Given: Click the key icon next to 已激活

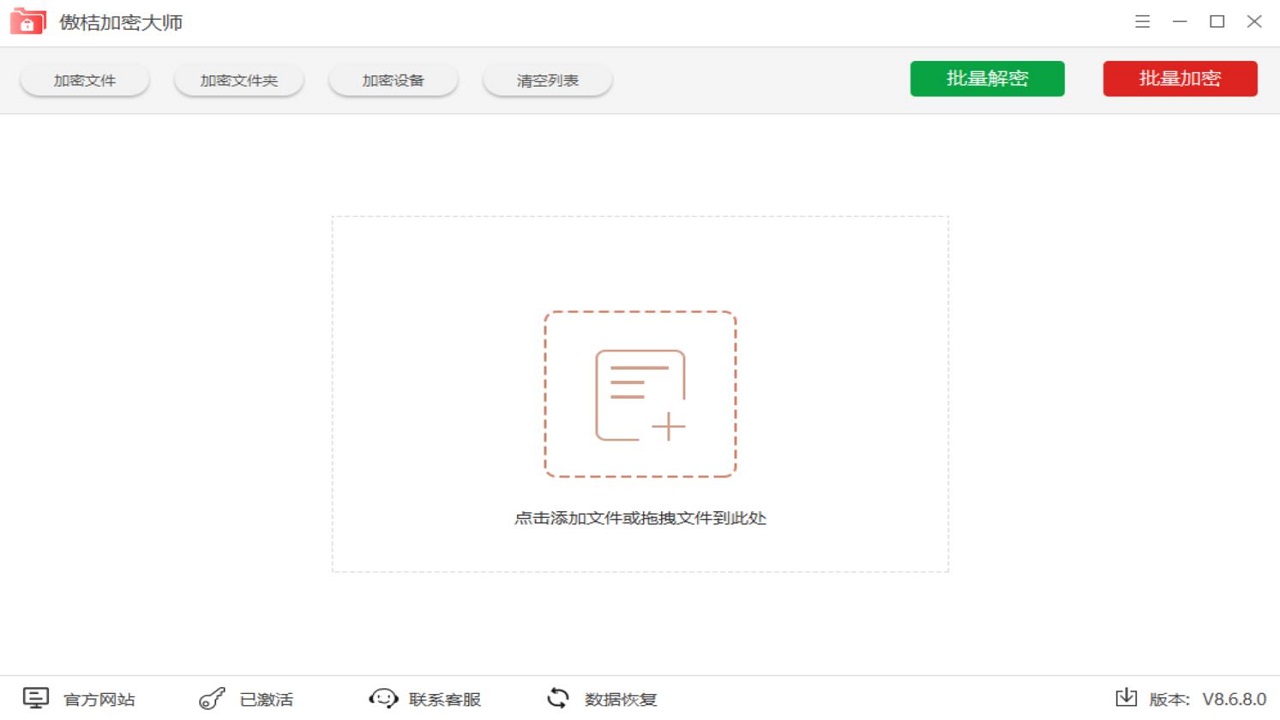Looking at the screenshot, I should 210,698.
